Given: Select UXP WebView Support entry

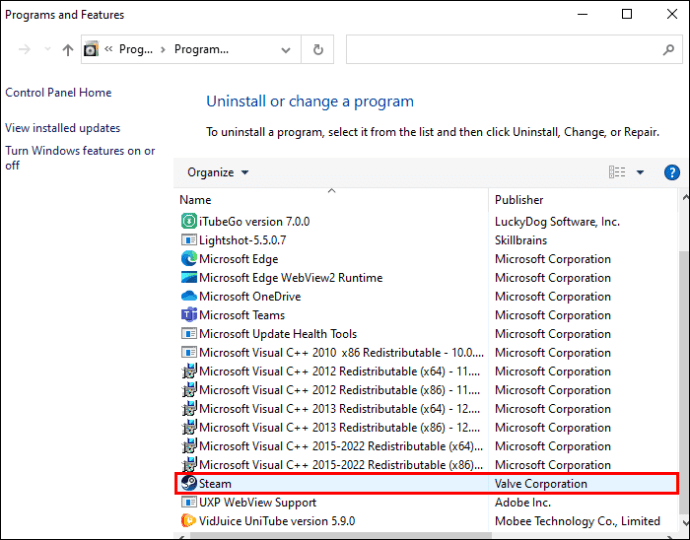Looking at the screenshot, I should [257, 503].
